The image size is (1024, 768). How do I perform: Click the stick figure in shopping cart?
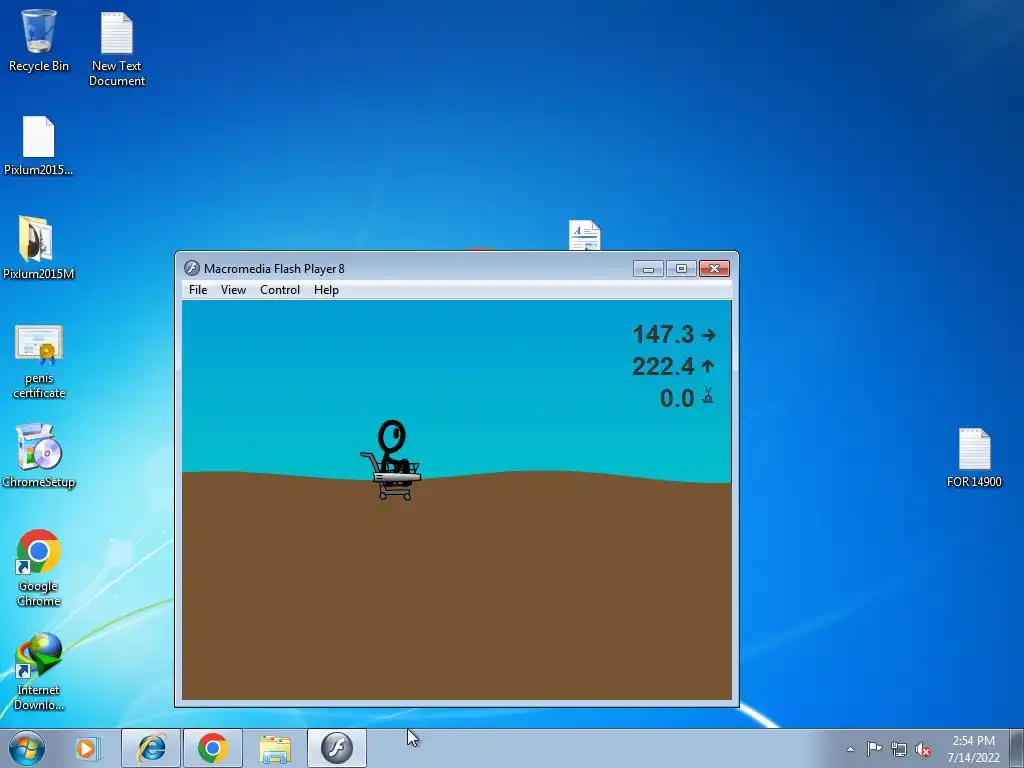pyautogui.click(x=392, y=460)
